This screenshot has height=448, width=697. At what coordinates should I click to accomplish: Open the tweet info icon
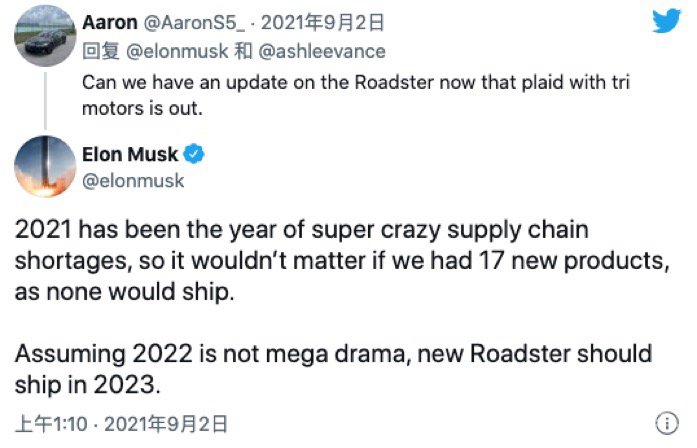(x=667, y=423)
